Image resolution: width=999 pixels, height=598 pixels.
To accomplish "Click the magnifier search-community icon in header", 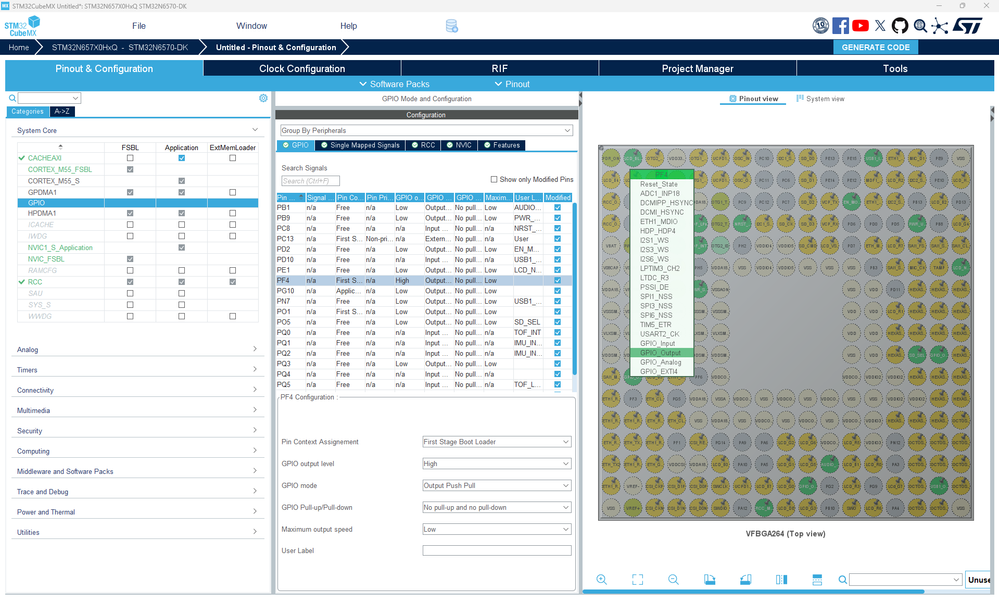I will pyautogui.click(x=920, y=25).
